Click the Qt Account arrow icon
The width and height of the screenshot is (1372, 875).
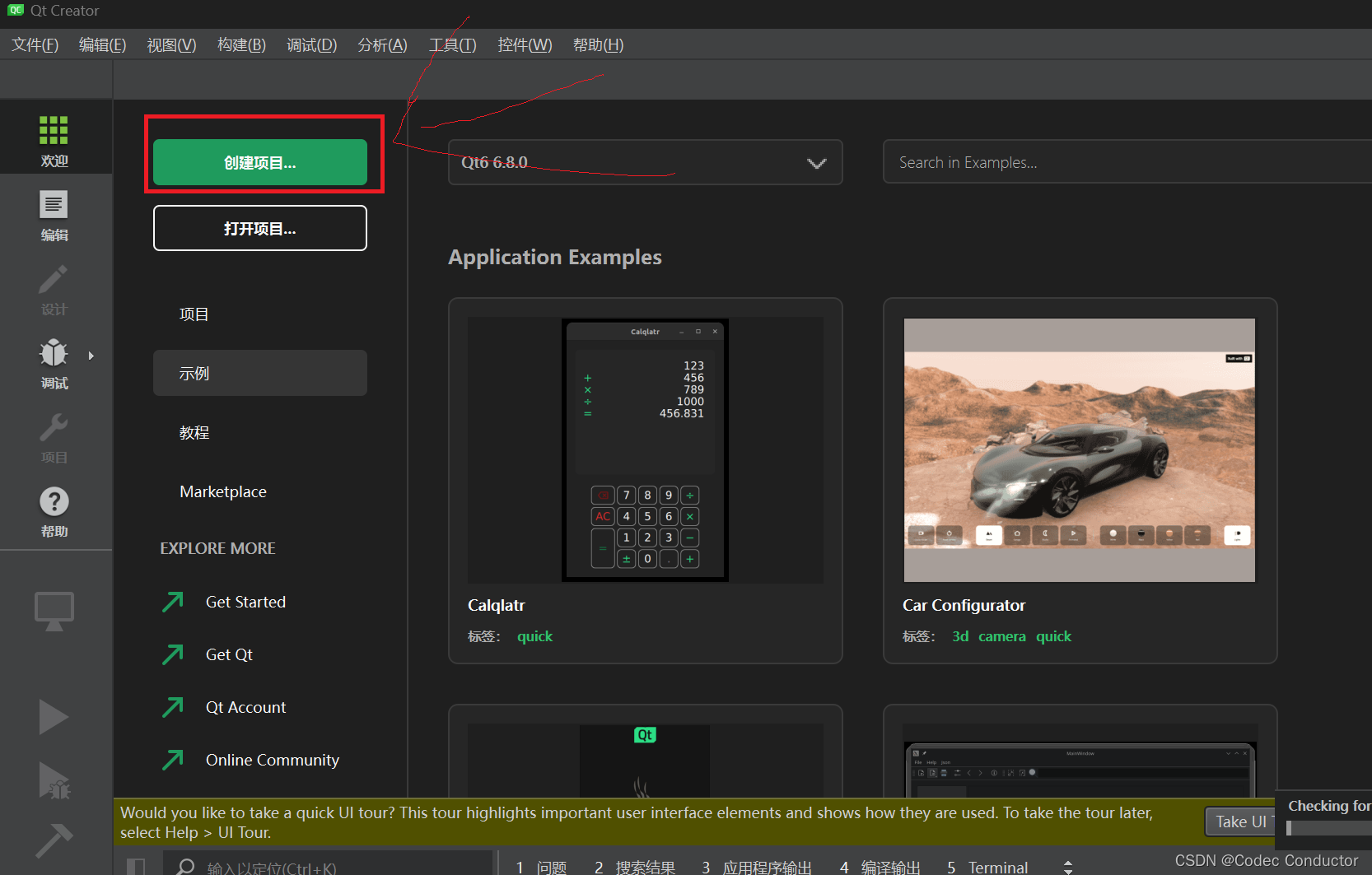(x=173, y=707)
